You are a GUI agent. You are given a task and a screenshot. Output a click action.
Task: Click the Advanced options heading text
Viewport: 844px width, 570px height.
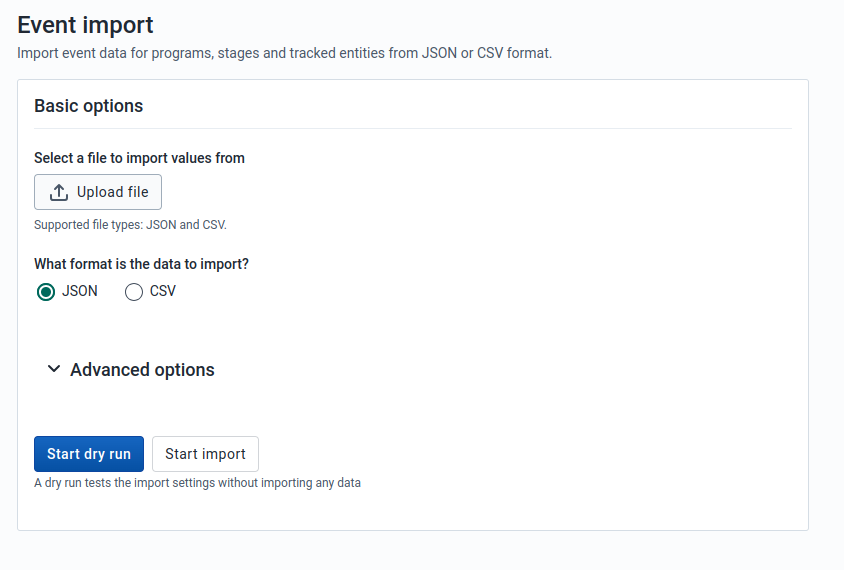[x=142, y=370]
